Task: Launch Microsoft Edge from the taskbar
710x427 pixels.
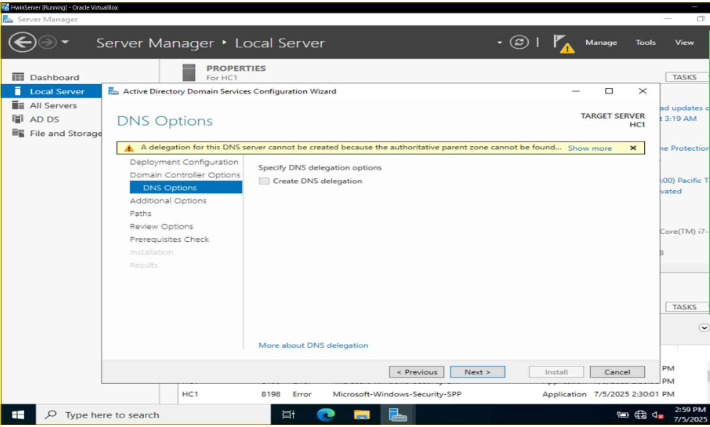Action: 326,415
